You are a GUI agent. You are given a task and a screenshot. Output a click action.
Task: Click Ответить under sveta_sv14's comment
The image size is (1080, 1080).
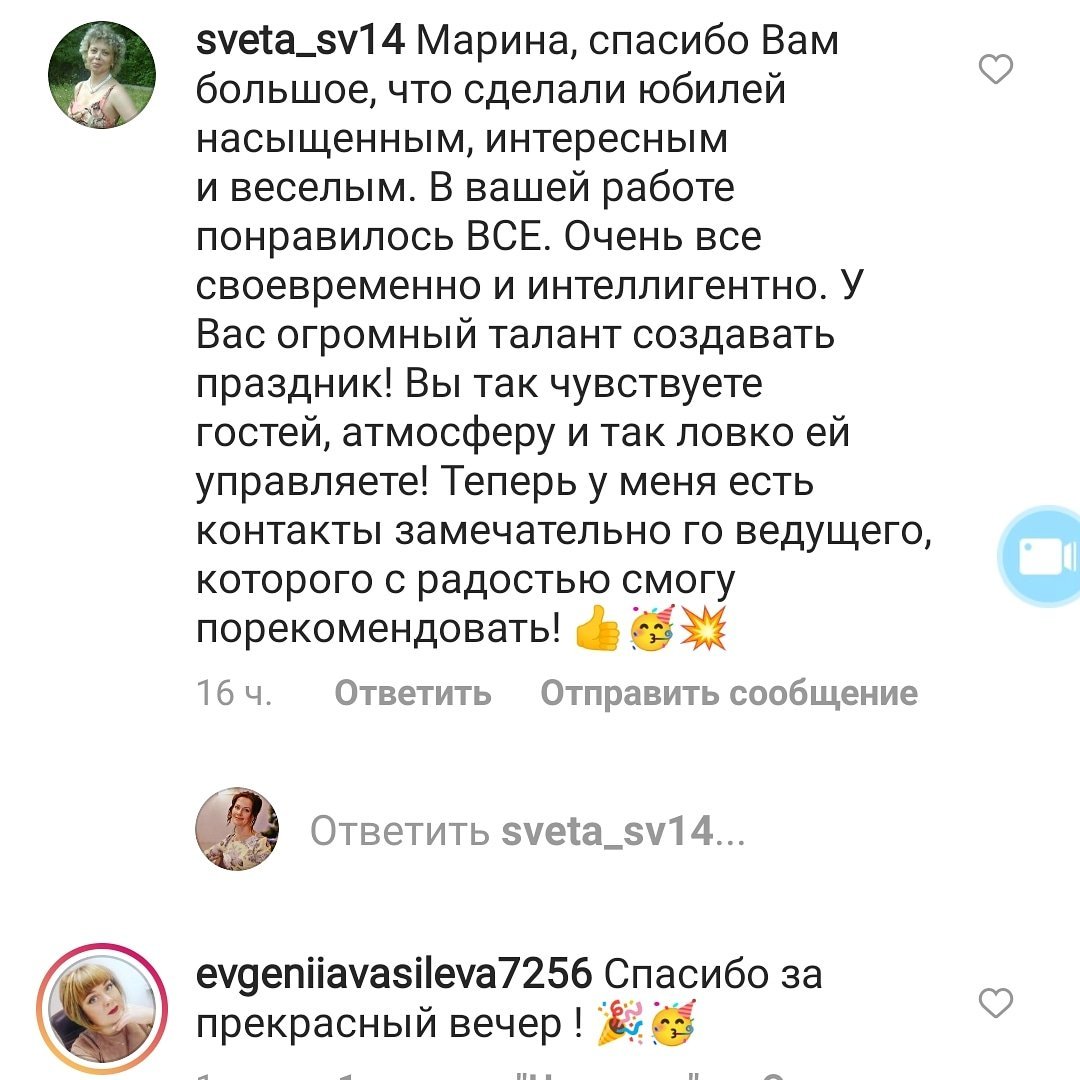point(413,692)
